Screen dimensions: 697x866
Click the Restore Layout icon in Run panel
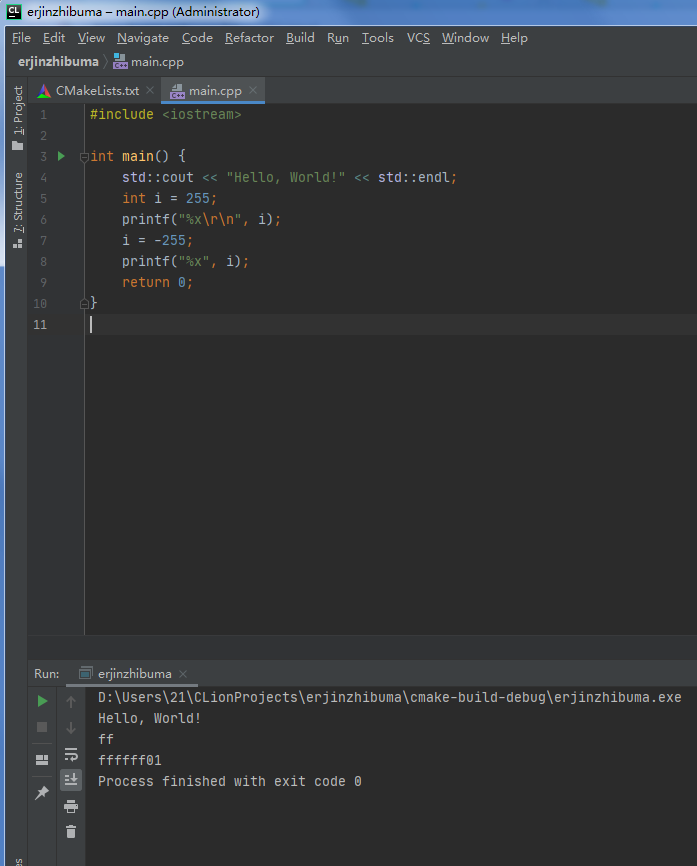pyautogui.click(x=42, y=760)
